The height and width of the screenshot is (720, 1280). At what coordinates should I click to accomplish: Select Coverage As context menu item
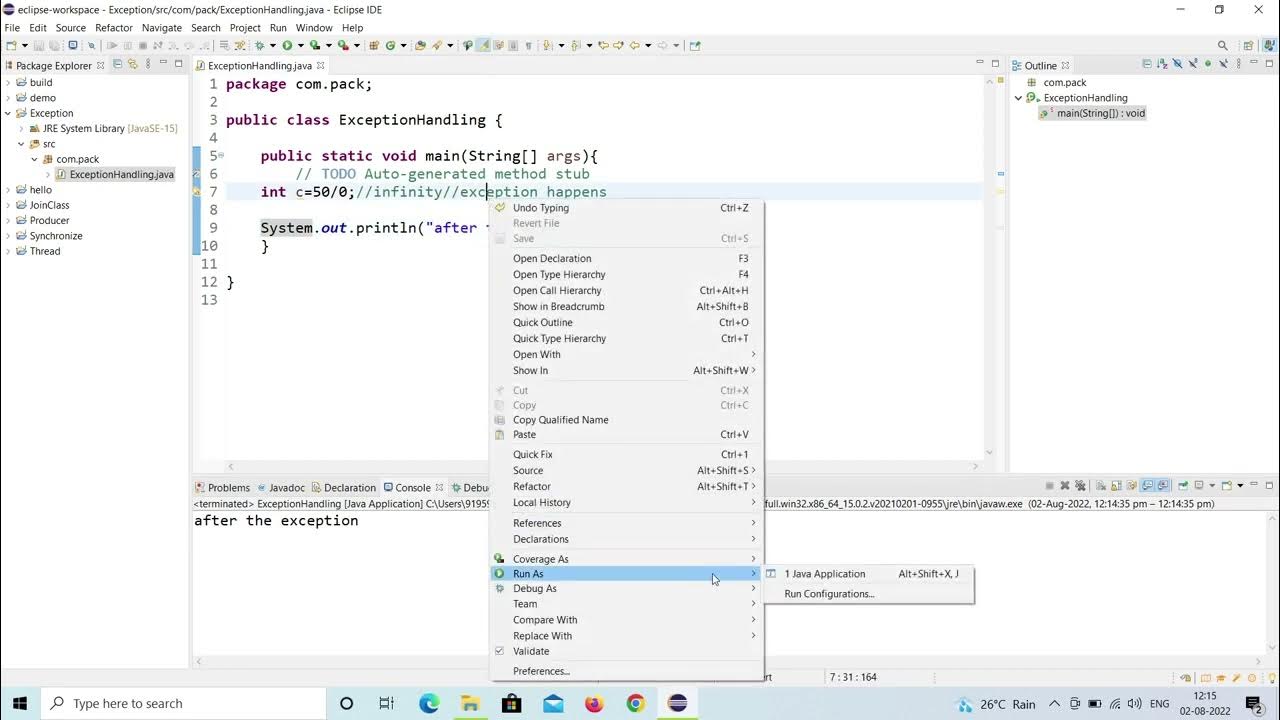point(627,559)
